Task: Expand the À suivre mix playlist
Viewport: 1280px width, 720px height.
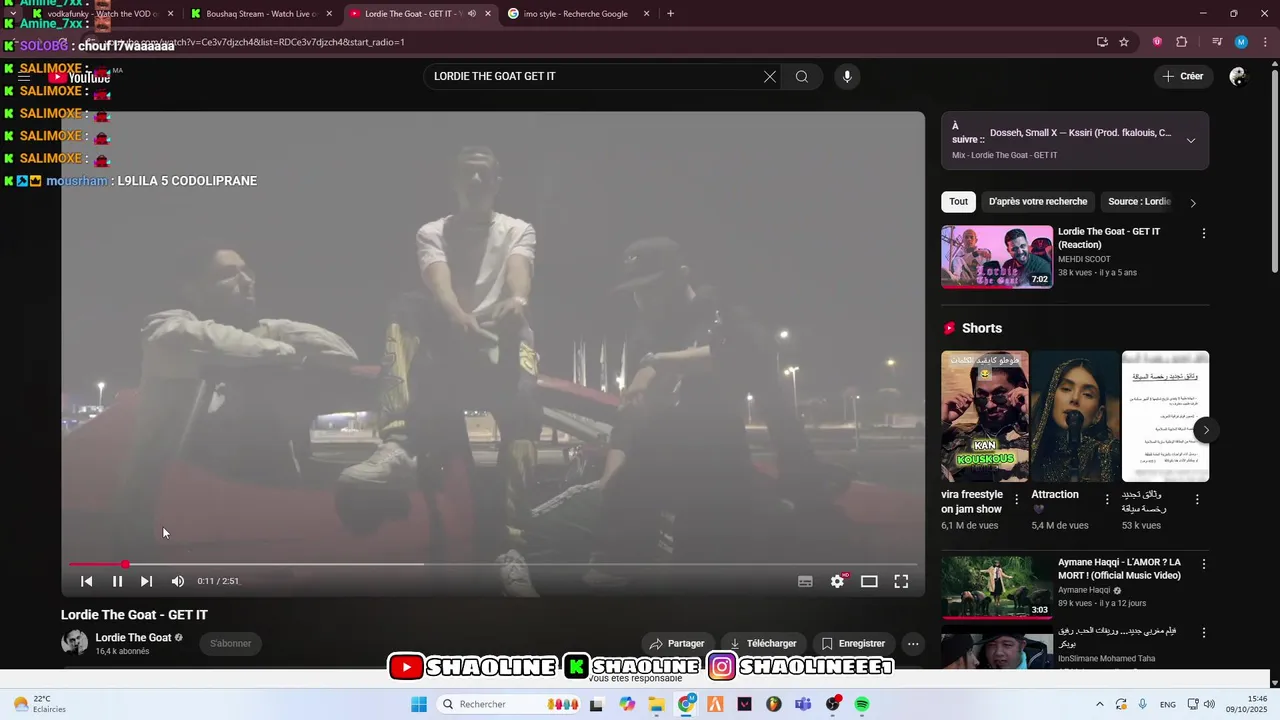Action: tap(1191, 141)
